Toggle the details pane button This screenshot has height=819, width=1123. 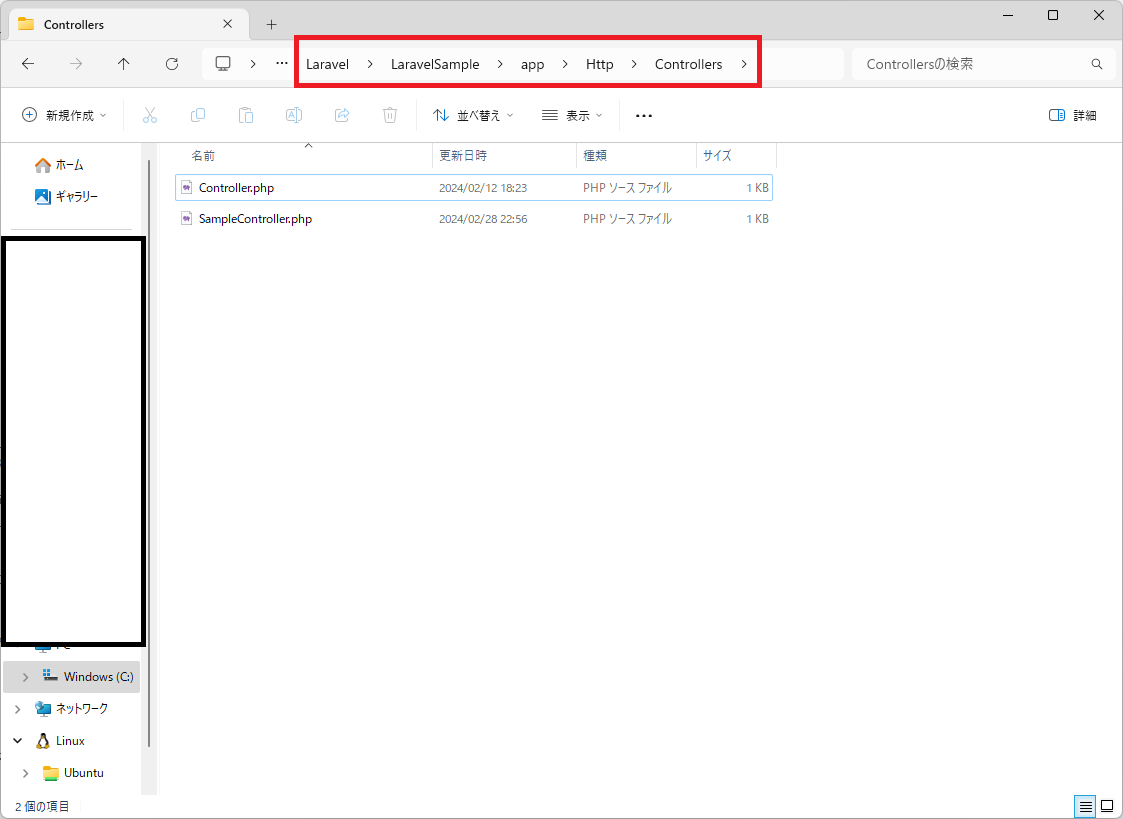coord(1072,115)
